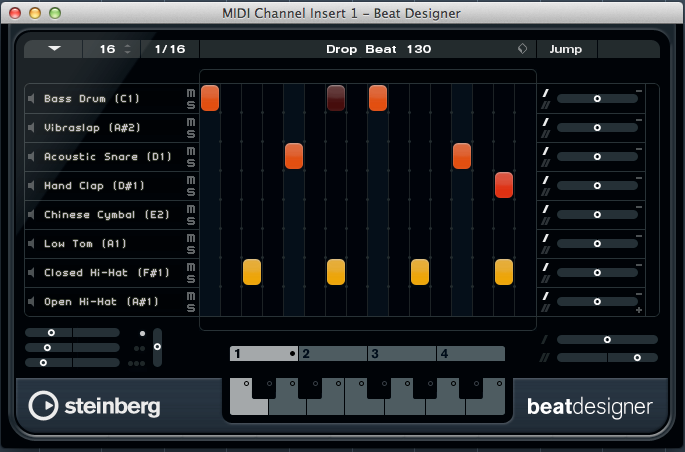Click the middle swing slider at bottom left
This screenshot has height=452, width=685.
(73, 348)
